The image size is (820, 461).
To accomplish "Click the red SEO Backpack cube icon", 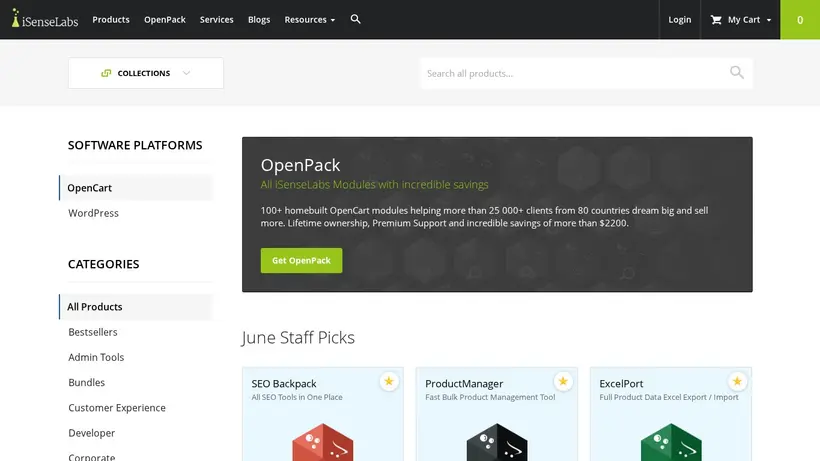I will coord(323,442).
